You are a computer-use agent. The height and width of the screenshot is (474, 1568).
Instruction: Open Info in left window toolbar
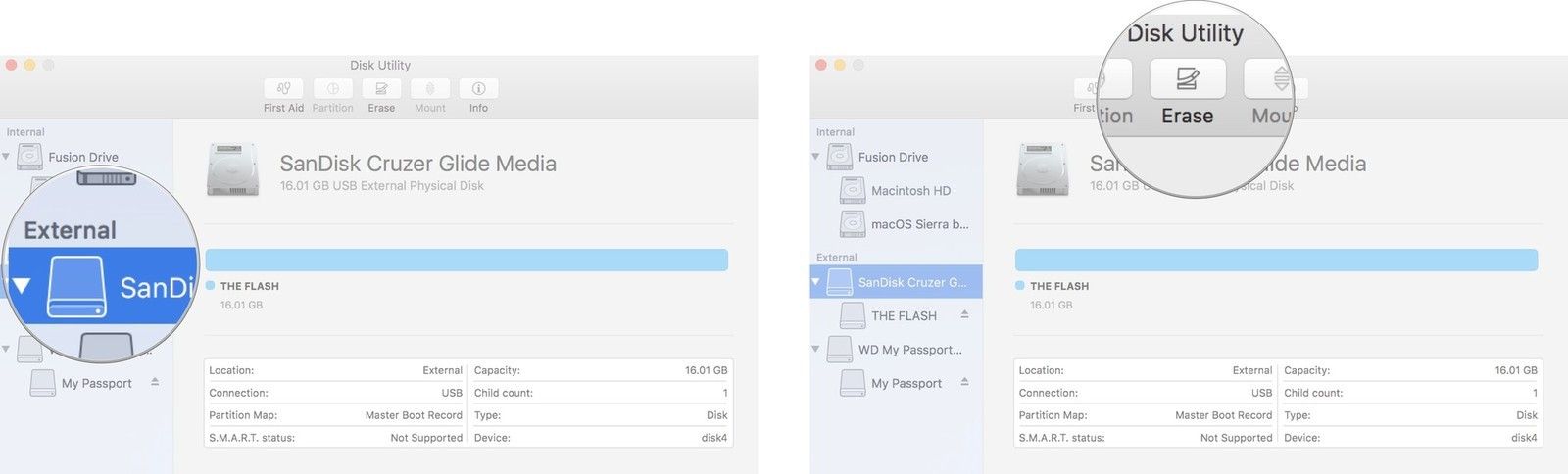tap(478, 89)
